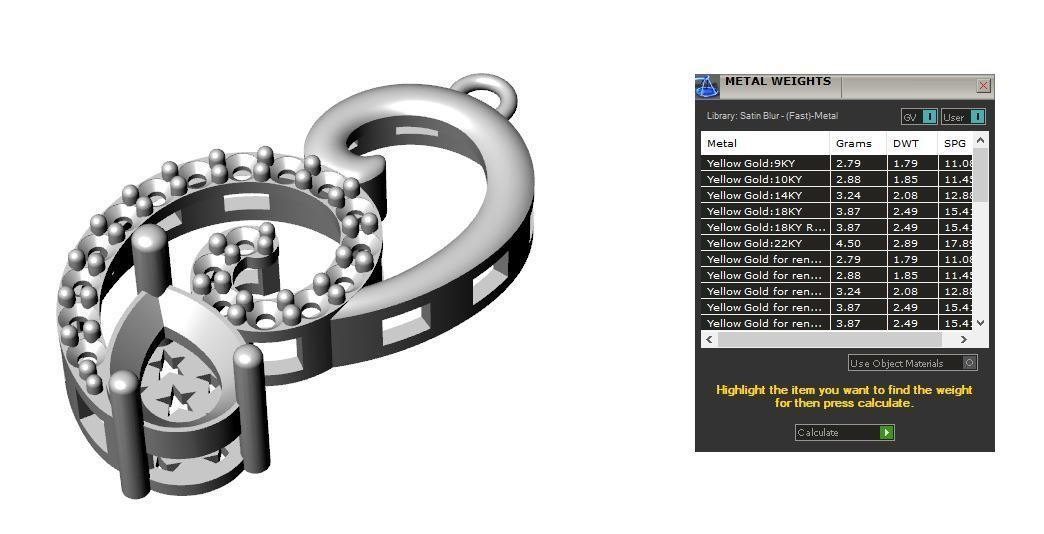Click the SPG column header

[x=955, y=143]
